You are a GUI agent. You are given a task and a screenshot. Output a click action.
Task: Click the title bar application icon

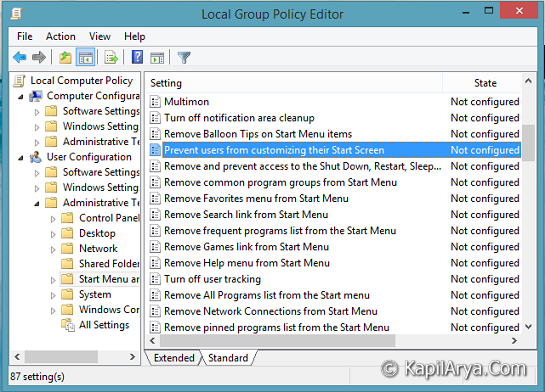pos(16,14)
